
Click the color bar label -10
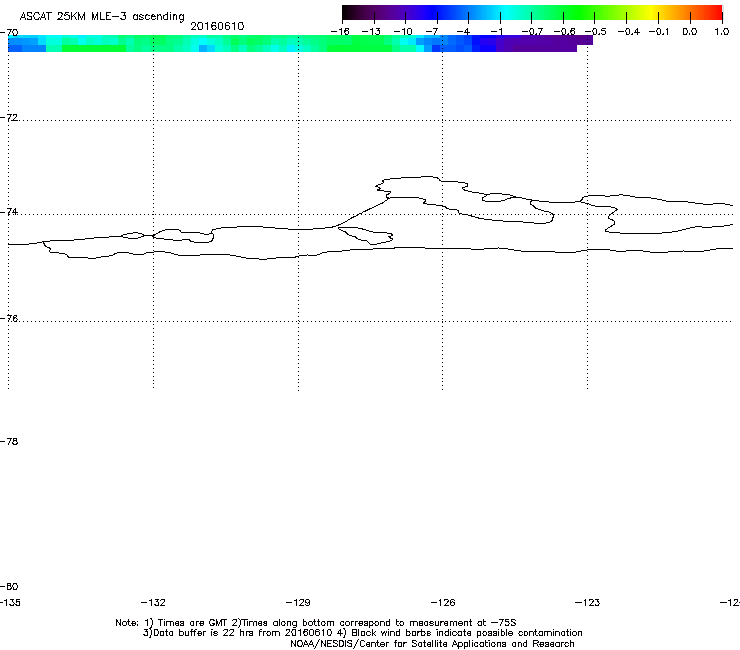[x=403, y=32]
